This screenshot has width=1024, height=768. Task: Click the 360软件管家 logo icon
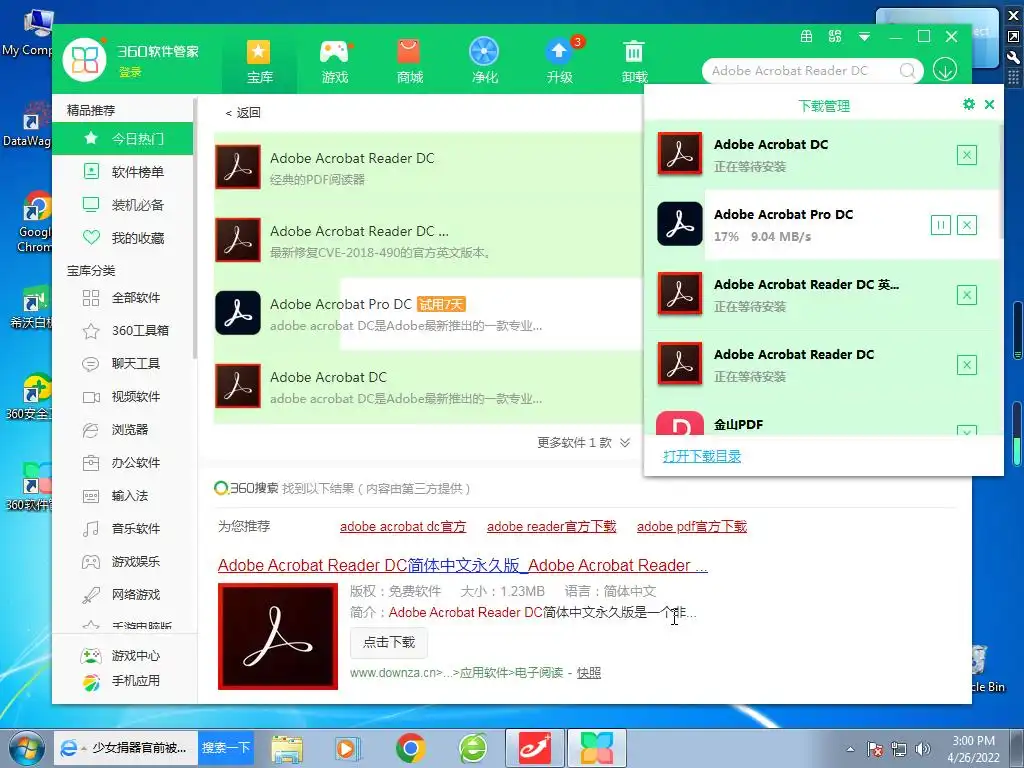coord(84,59)
